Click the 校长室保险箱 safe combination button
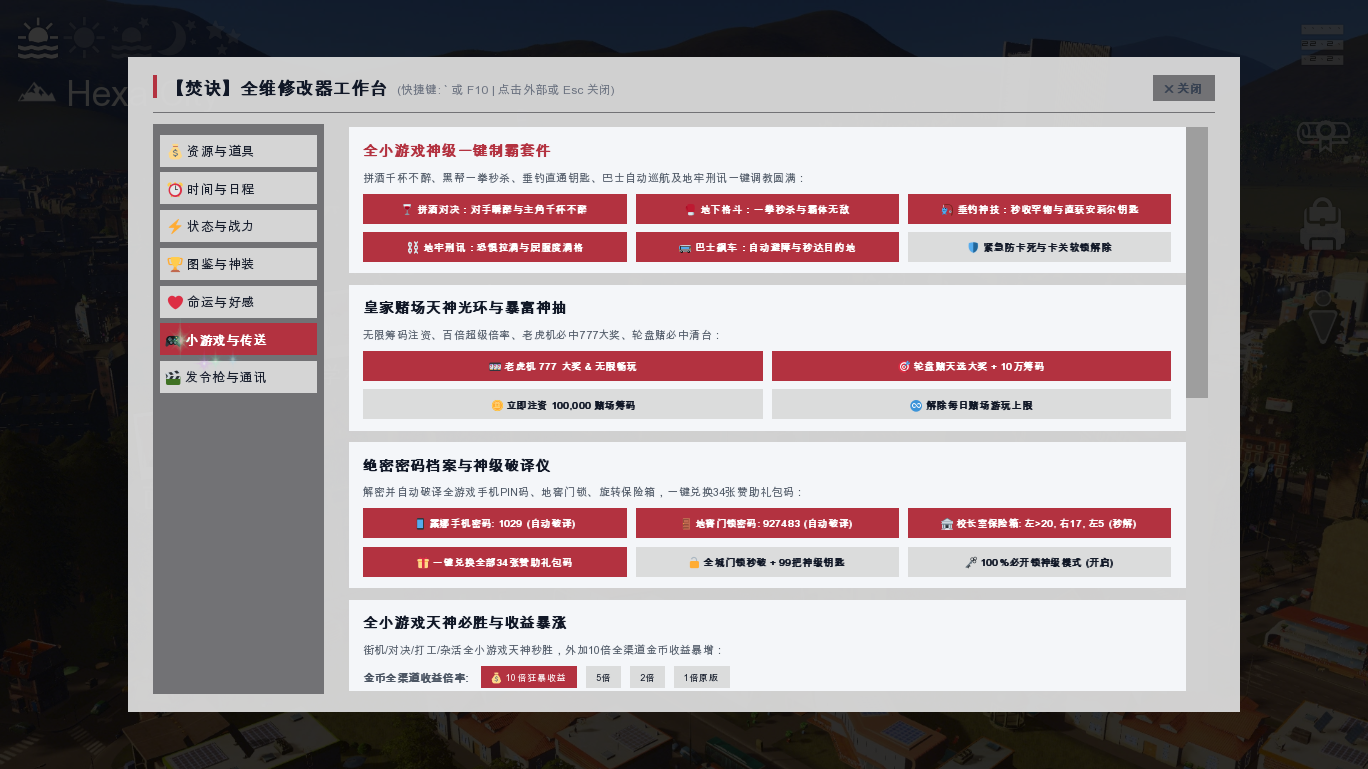 1039,523
